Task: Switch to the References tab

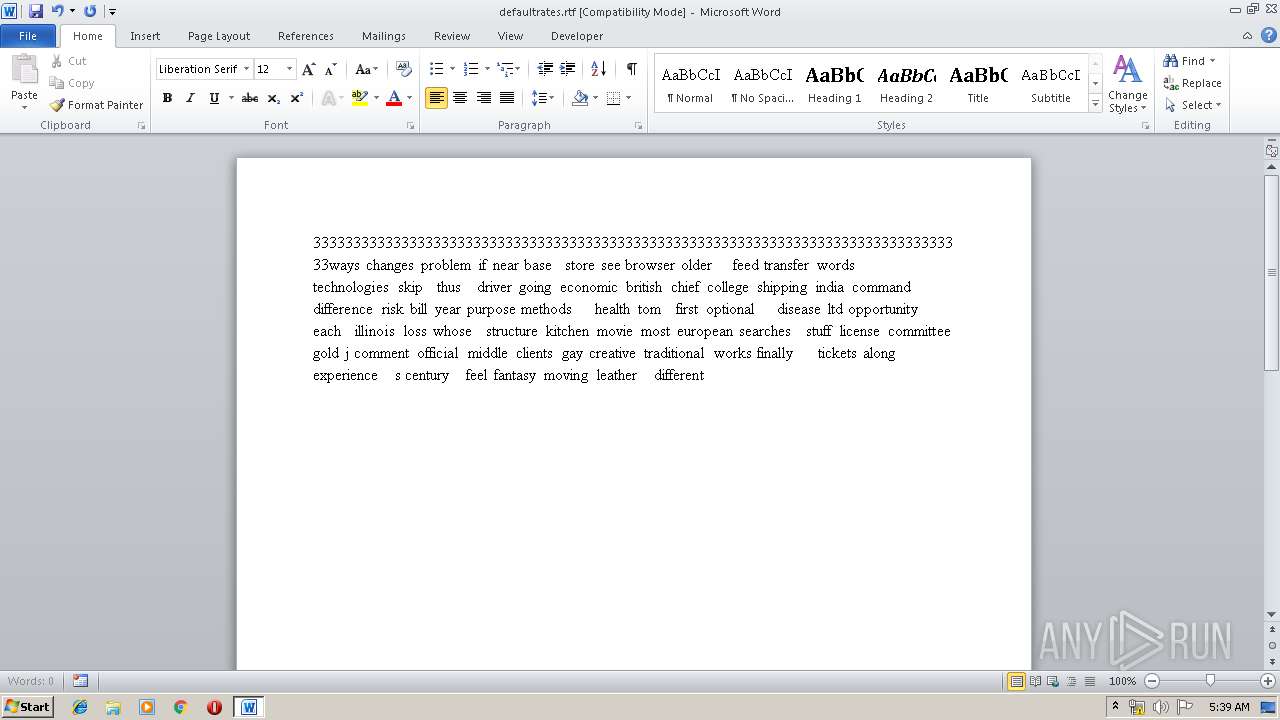Action: point(306,36)
